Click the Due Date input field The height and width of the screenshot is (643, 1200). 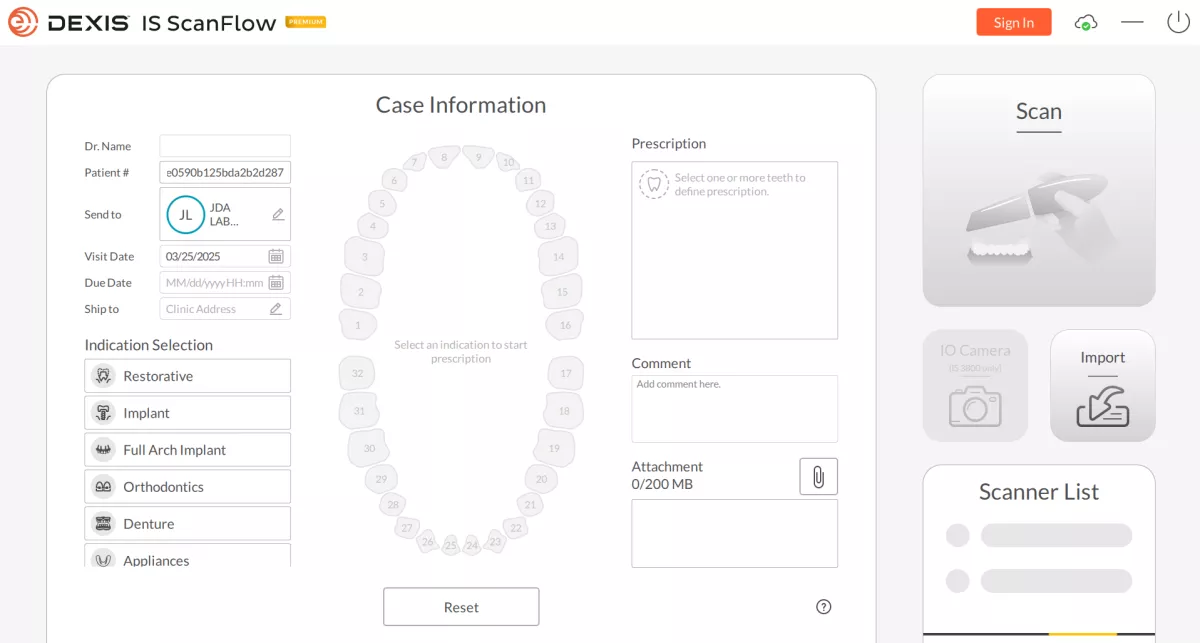(225, 283)
